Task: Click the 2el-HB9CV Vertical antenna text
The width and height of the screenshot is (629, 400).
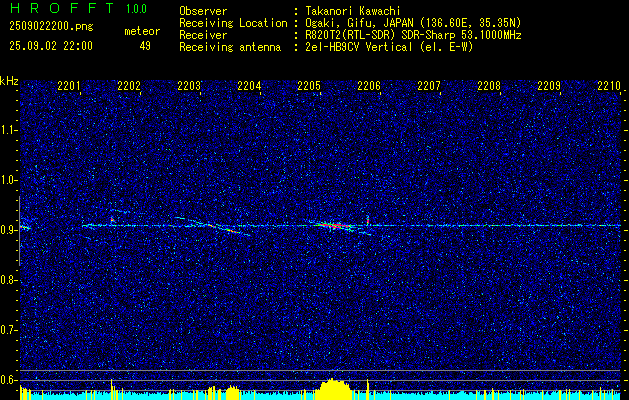Action: [389, 47]
